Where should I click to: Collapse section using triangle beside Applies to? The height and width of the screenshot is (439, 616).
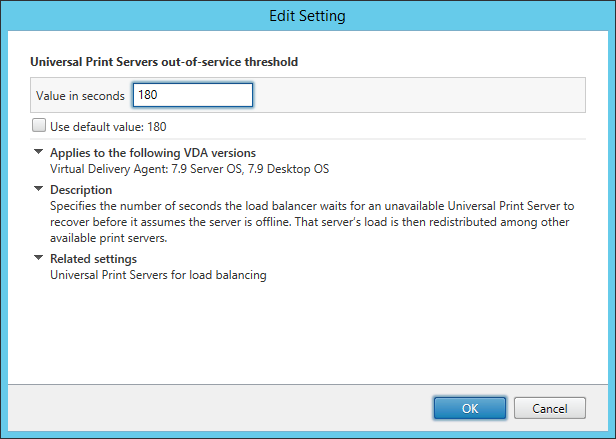[x=39, y=153]
